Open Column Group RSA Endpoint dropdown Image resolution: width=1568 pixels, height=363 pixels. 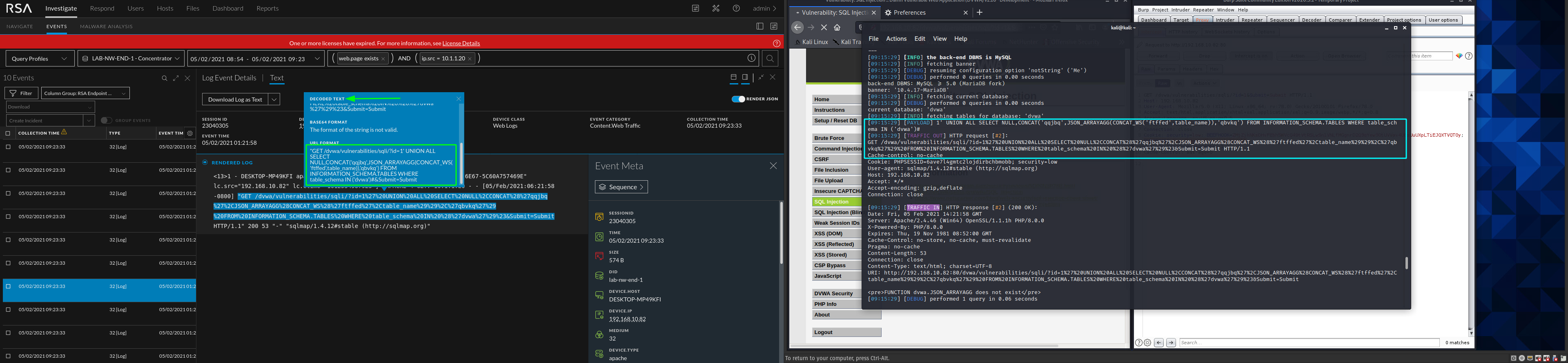[85, 93]
